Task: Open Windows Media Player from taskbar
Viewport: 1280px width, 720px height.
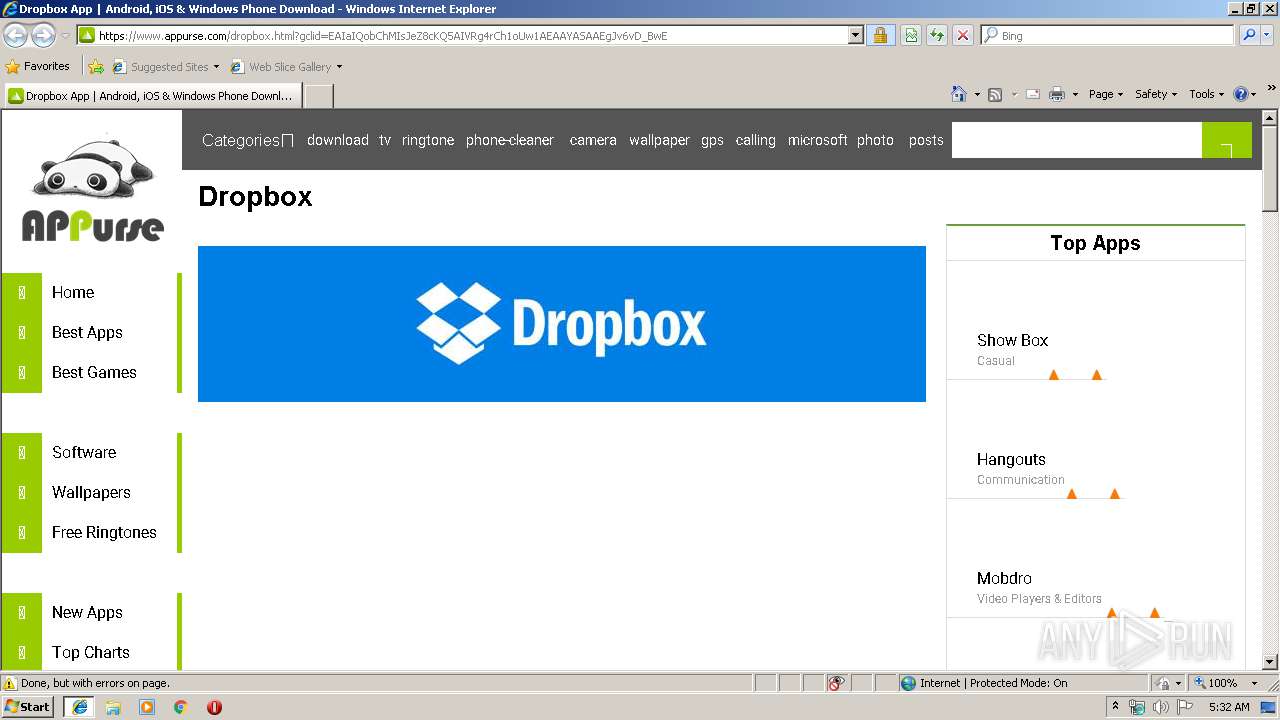Action: pos(147,707)
